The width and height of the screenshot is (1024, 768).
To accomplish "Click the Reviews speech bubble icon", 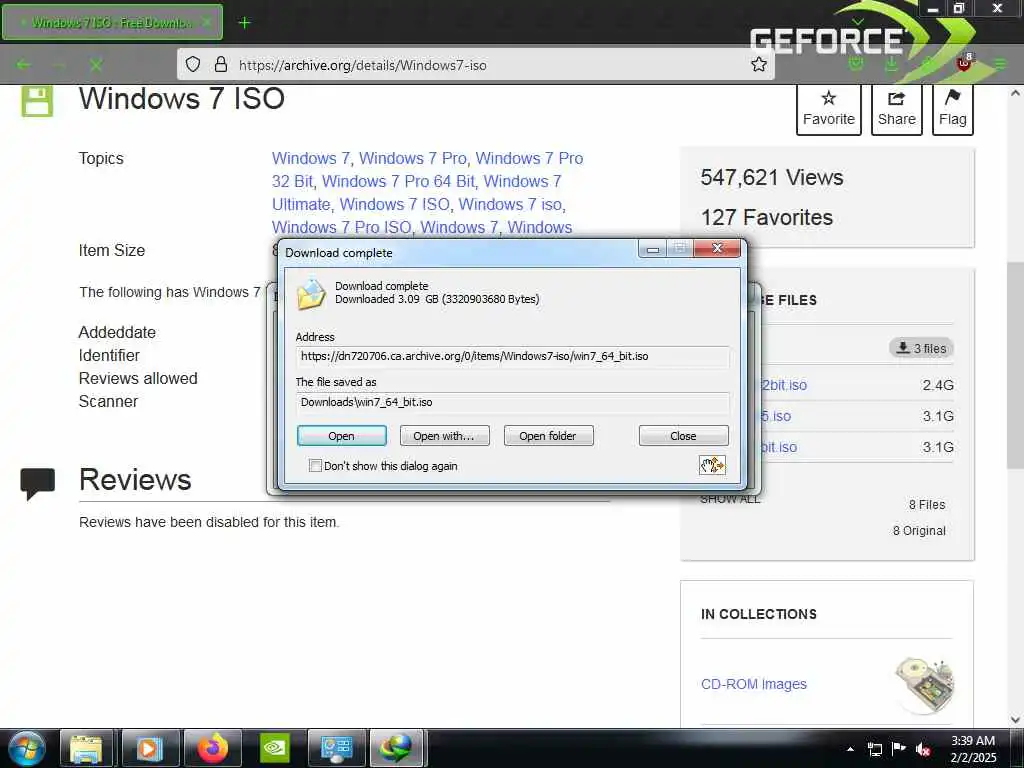I will (37, 484).
